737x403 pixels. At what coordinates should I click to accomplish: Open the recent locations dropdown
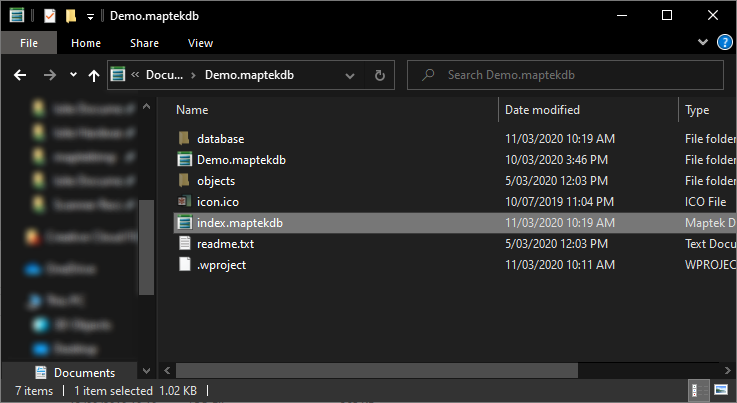73,75
